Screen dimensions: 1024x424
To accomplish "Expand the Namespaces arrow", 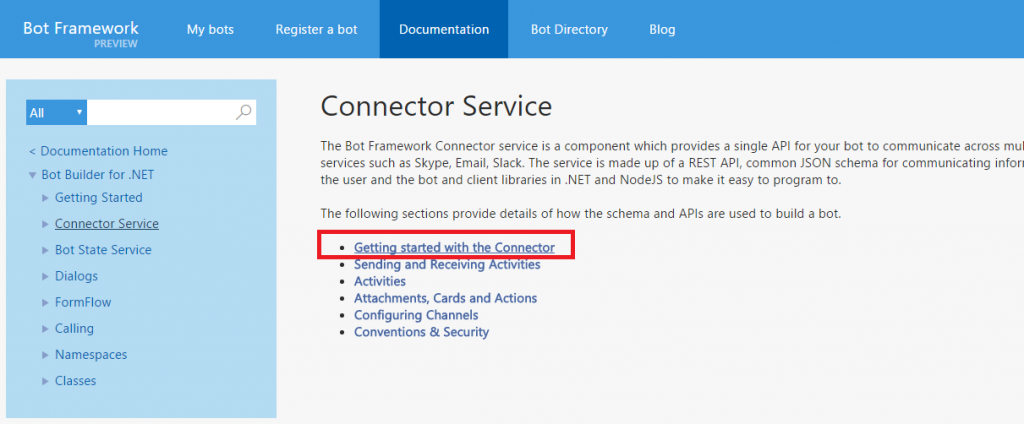I will [45, 355].
